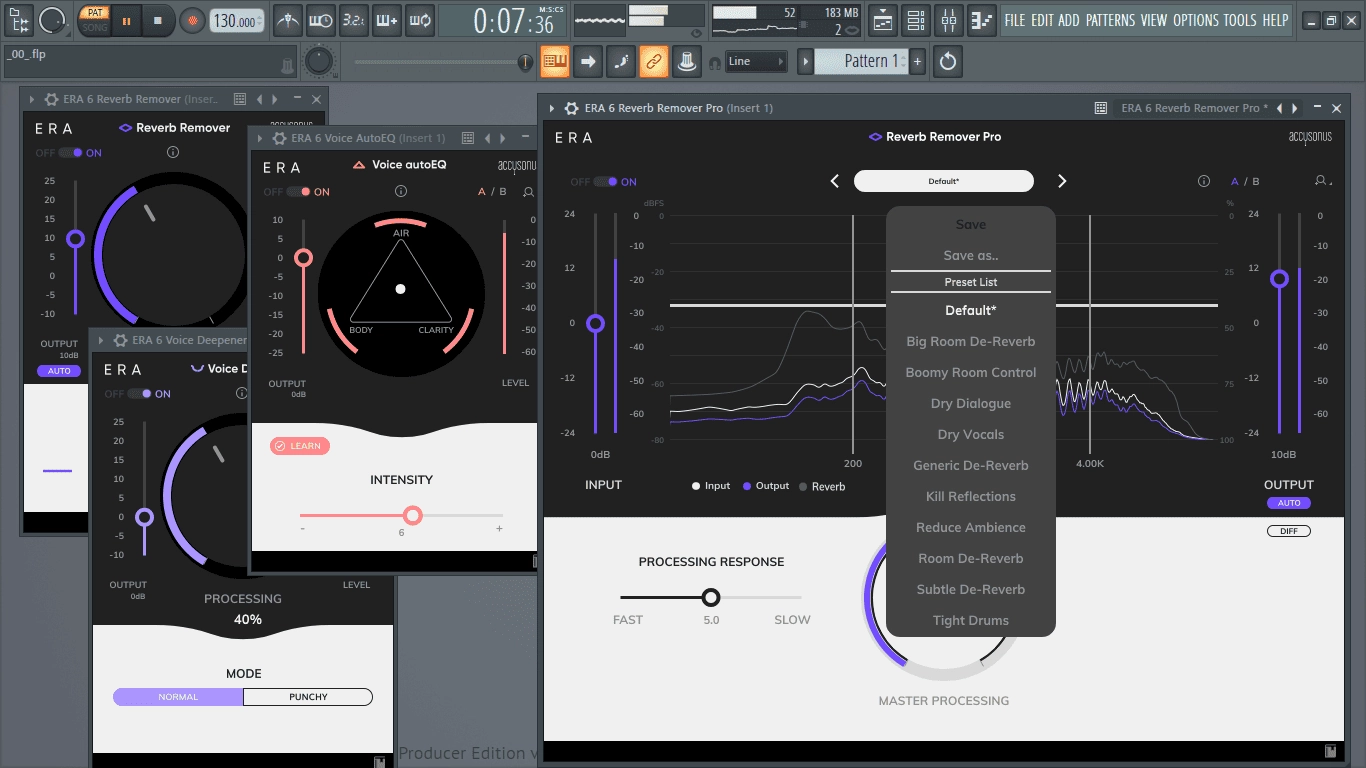1366x768 pixels.
Task: Stop playback with the stop button
Action: [158, 20]
